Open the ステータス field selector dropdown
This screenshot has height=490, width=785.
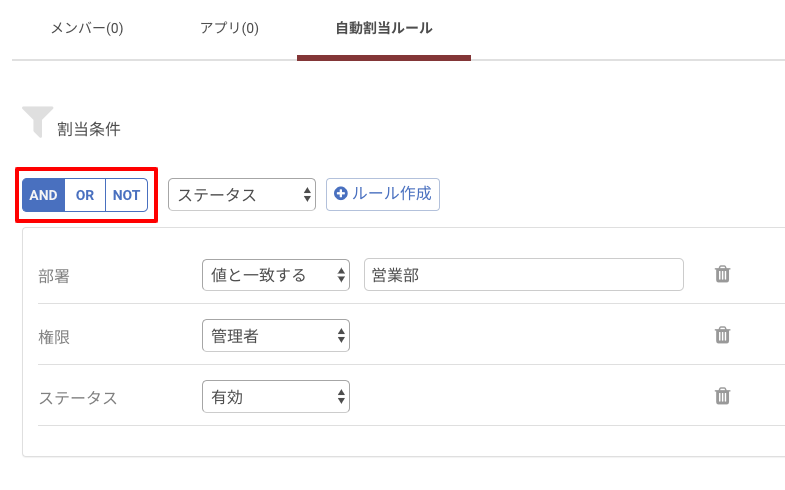tap(242, 195)
